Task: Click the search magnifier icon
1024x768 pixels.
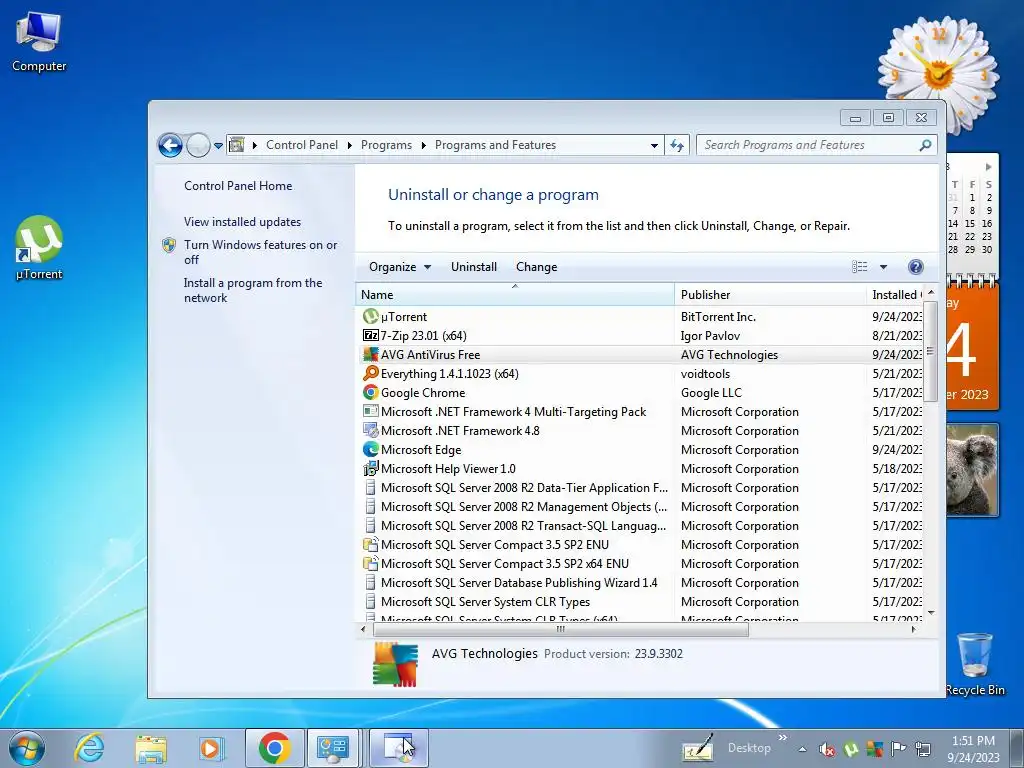Action: coord(925,145)
